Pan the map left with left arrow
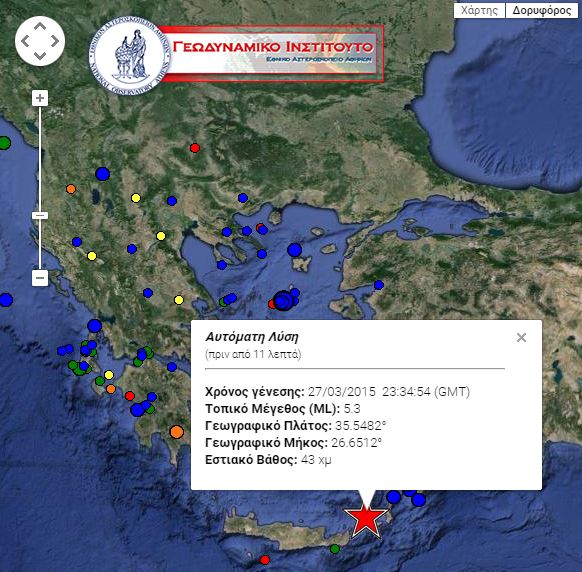 click(25, 41)
